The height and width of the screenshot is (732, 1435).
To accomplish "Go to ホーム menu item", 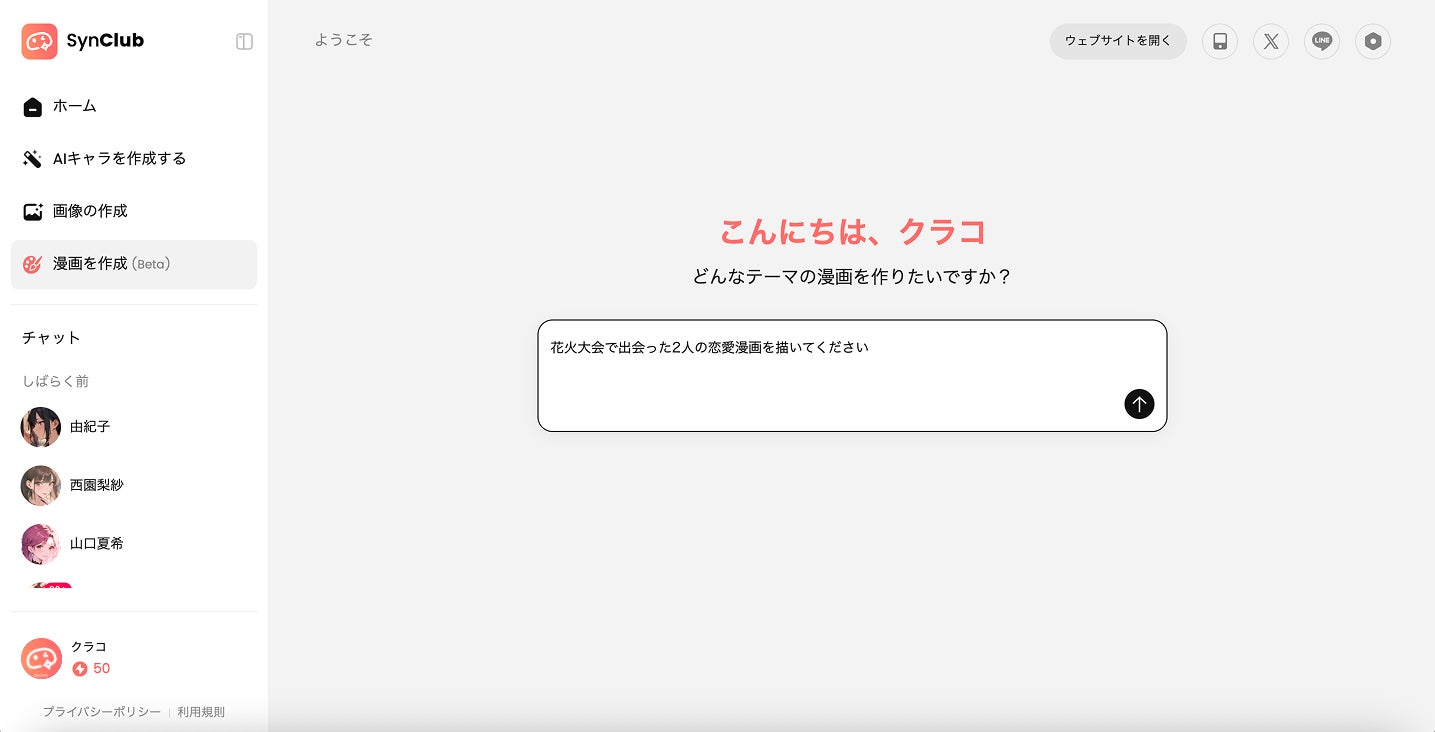I will point(134,106).
